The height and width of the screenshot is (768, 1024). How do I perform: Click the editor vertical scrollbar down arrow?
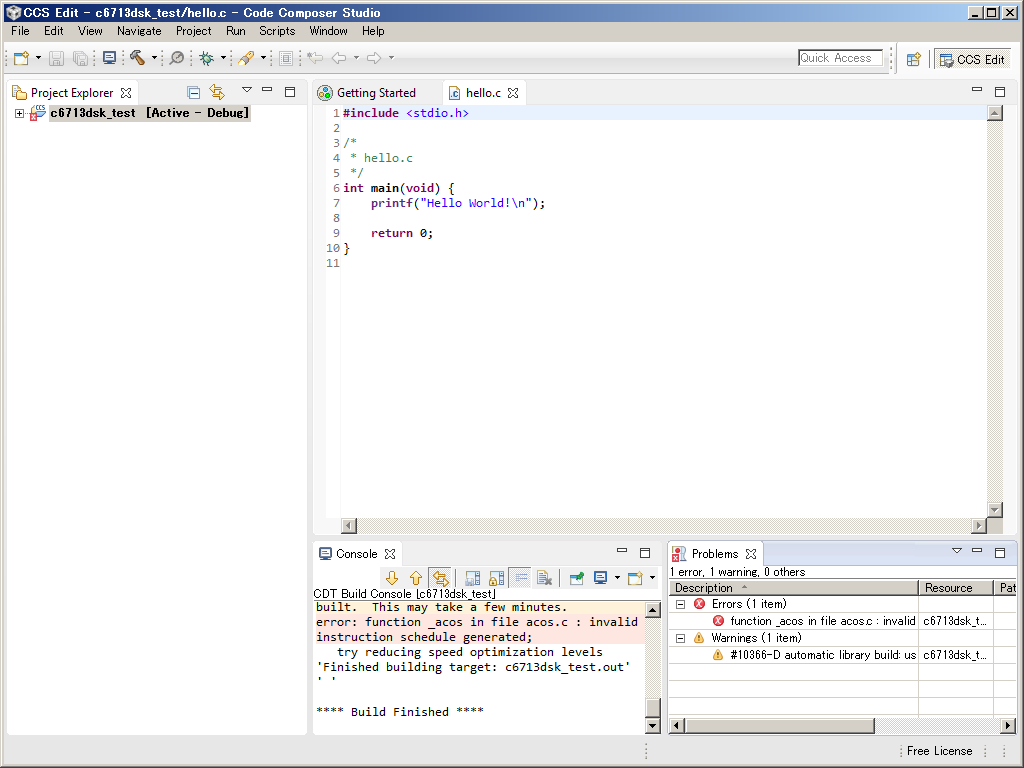point(995,509)
